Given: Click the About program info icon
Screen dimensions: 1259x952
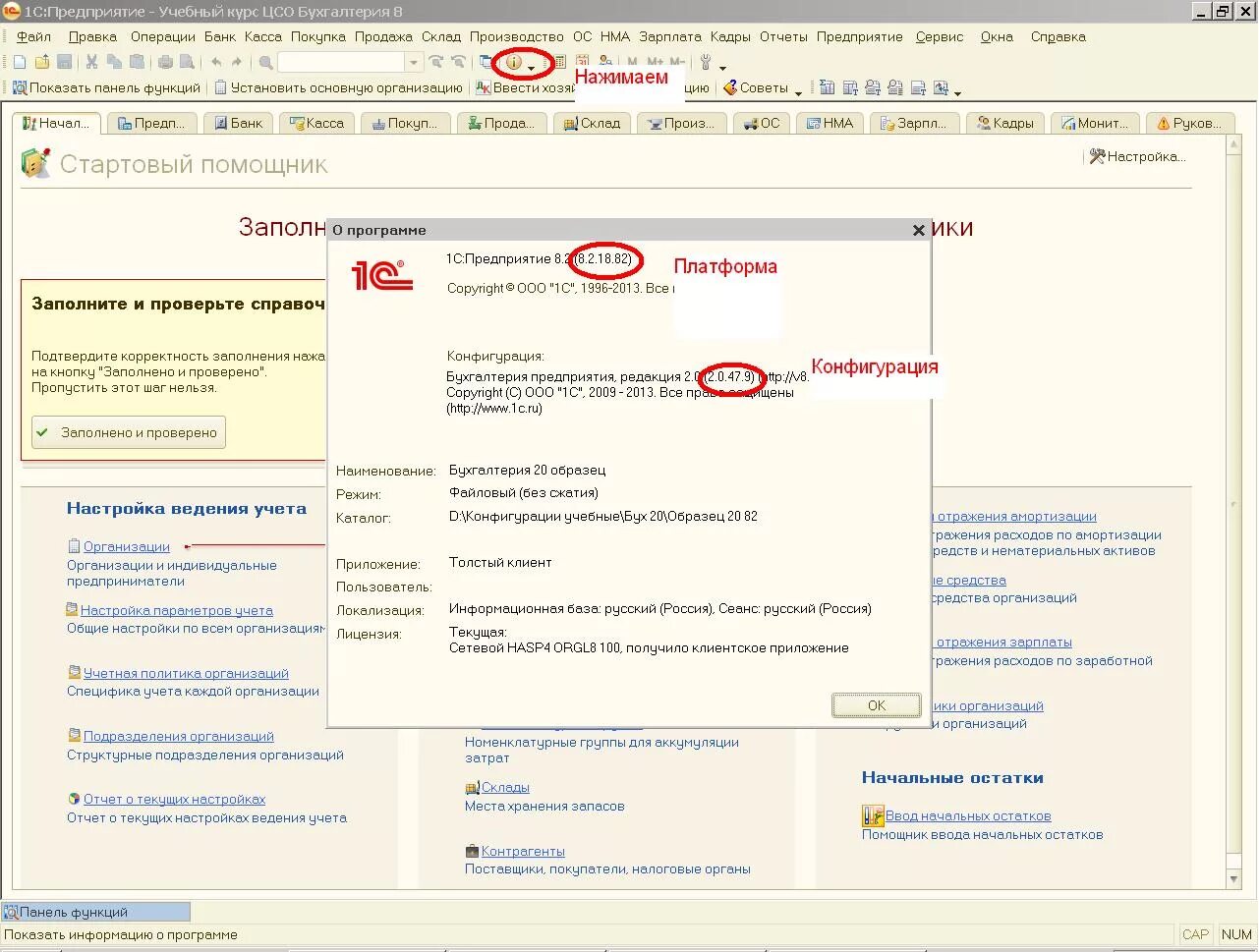Looking at the screenshot, I should pos(514,62).
